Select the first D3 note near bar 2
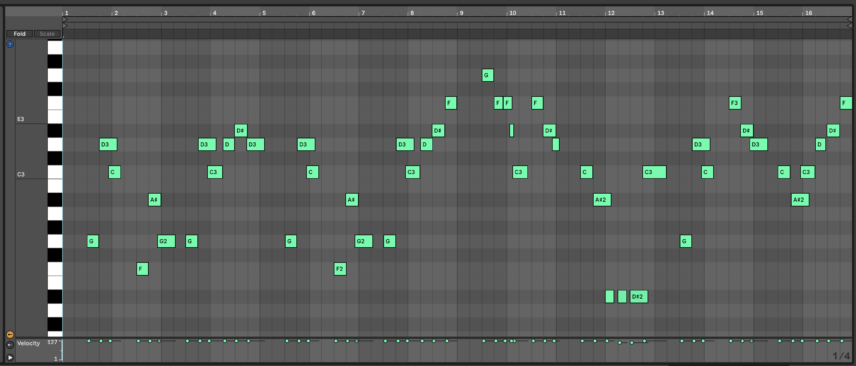This screenshot has width=856, height=366. tap(108, 144)
